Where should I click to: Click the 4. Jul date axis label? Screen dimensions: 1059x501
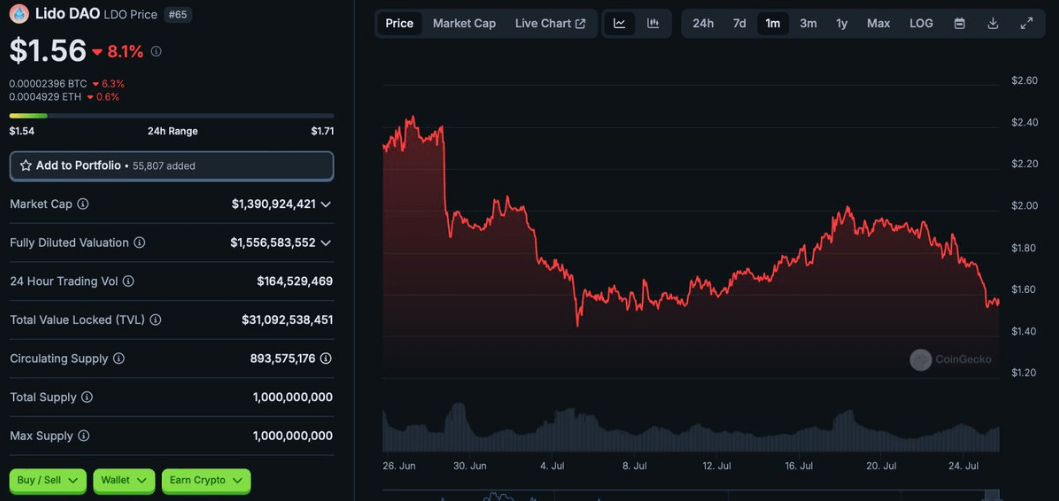coord(551,466)
